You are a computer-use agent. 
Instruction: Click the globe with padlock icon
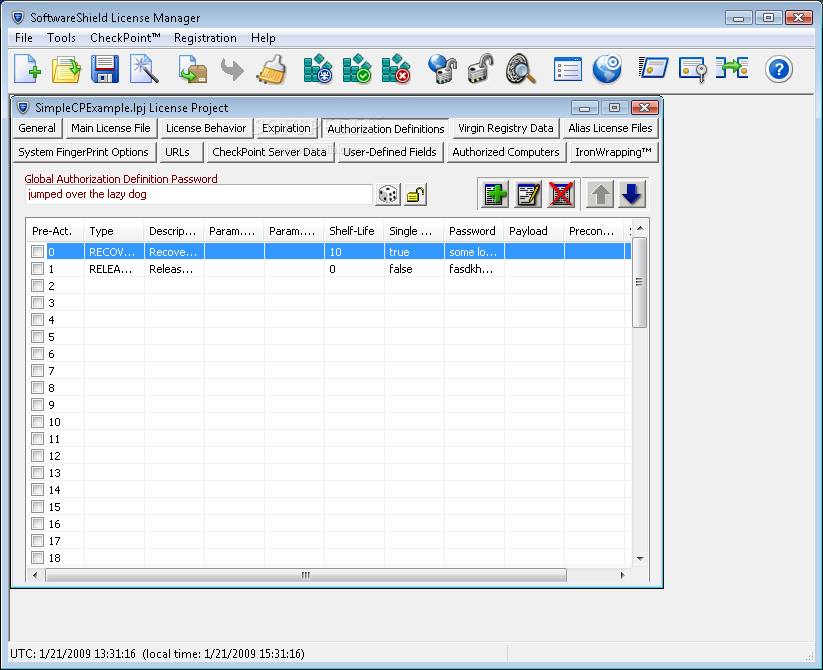[442, 69]
